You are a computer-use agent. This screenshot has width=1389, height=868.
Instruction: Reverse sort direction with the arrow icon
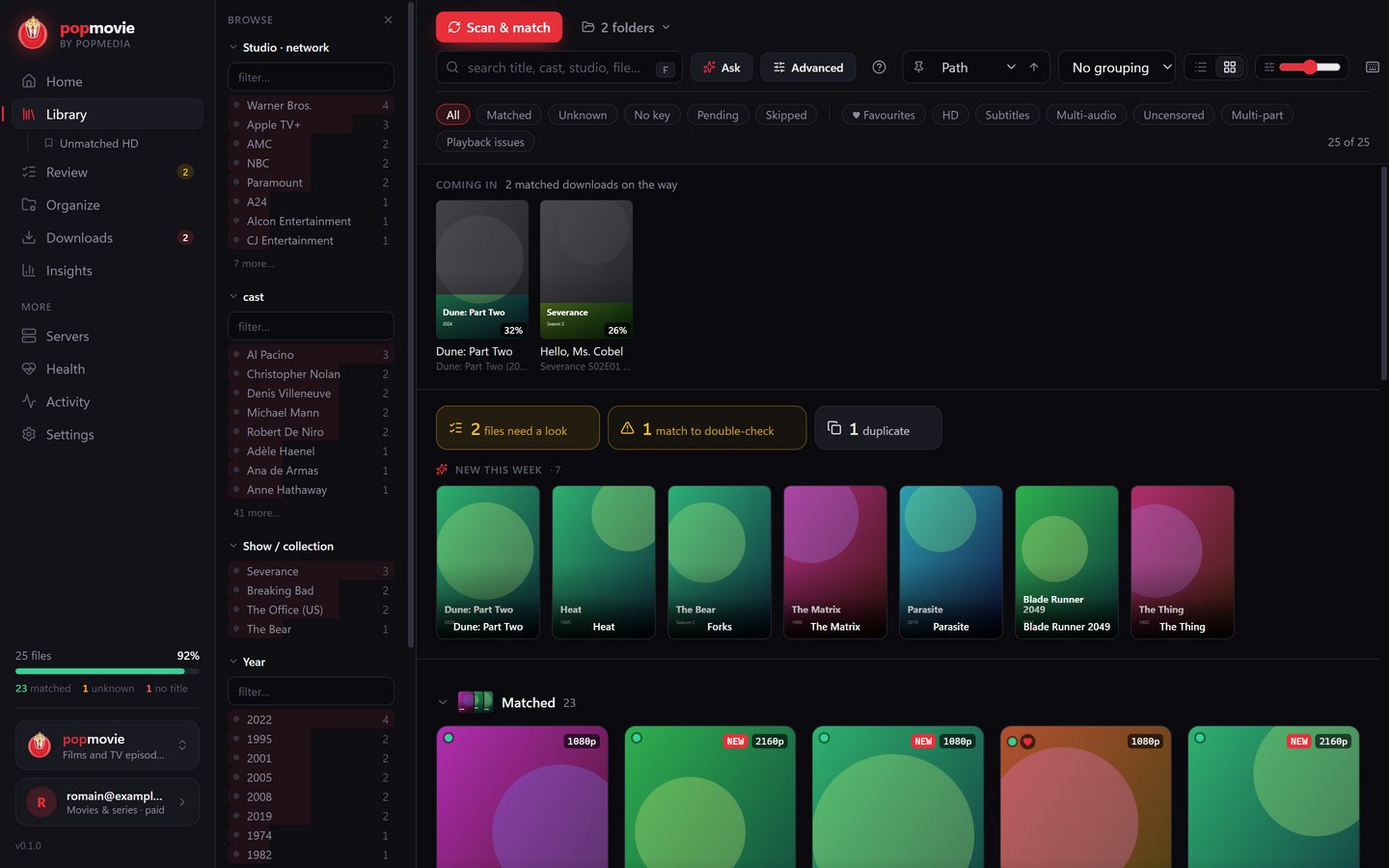pos(1034,68)
